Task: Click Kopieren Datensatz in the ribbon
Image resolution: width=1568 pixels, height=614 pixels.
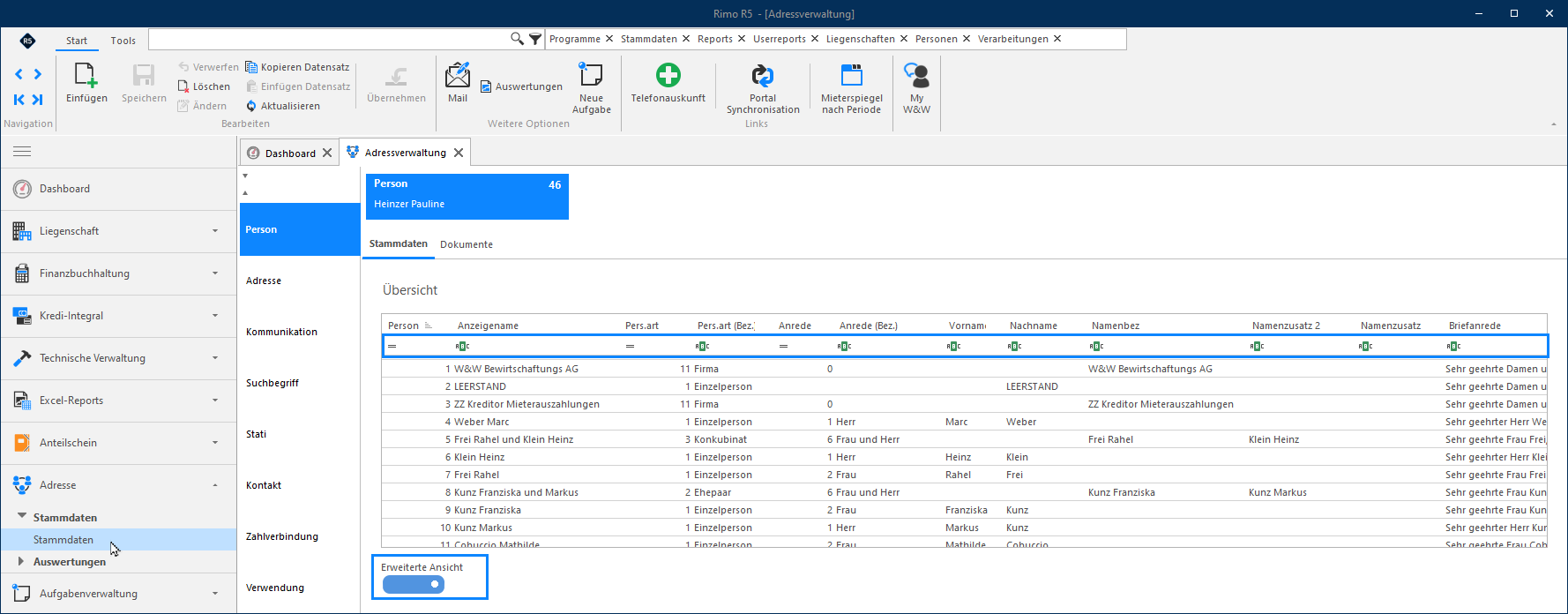Action: coord(297,67)
